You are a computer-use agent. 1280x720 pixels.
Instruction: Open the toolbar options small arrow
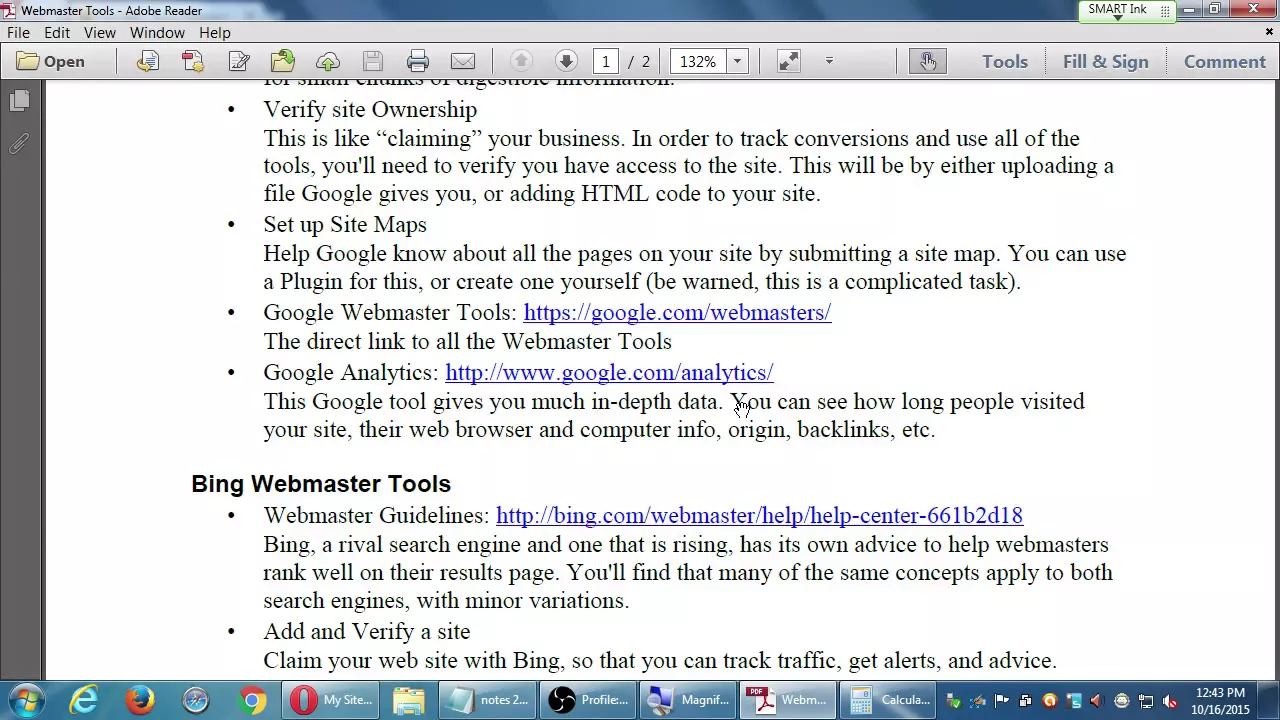click(x=829, y=62)
